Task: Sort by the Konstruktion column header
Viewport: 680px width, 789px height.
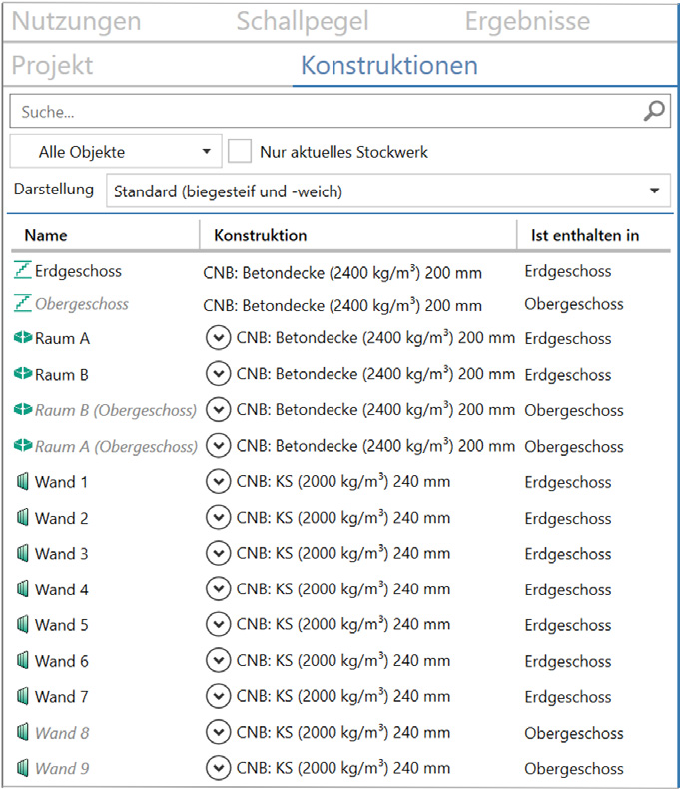Action: (x=261, y=235)
